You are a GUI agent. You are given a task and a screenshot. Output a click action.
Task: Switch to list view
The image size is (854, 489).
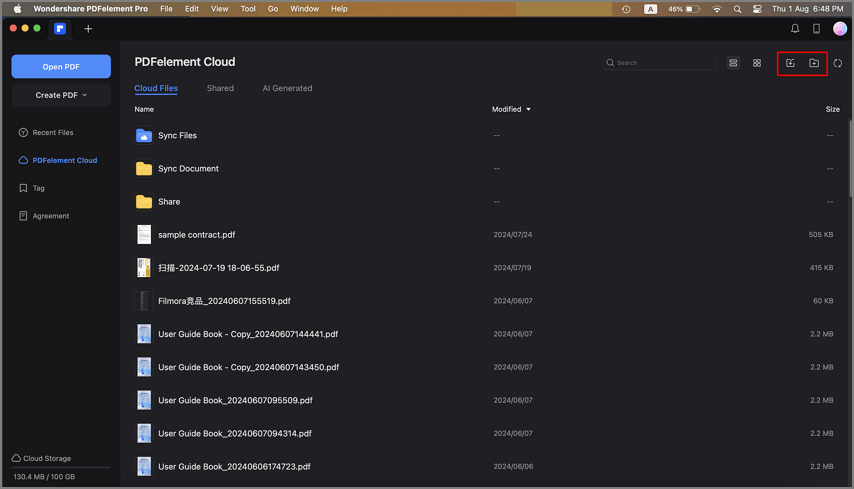click(733, 63)
